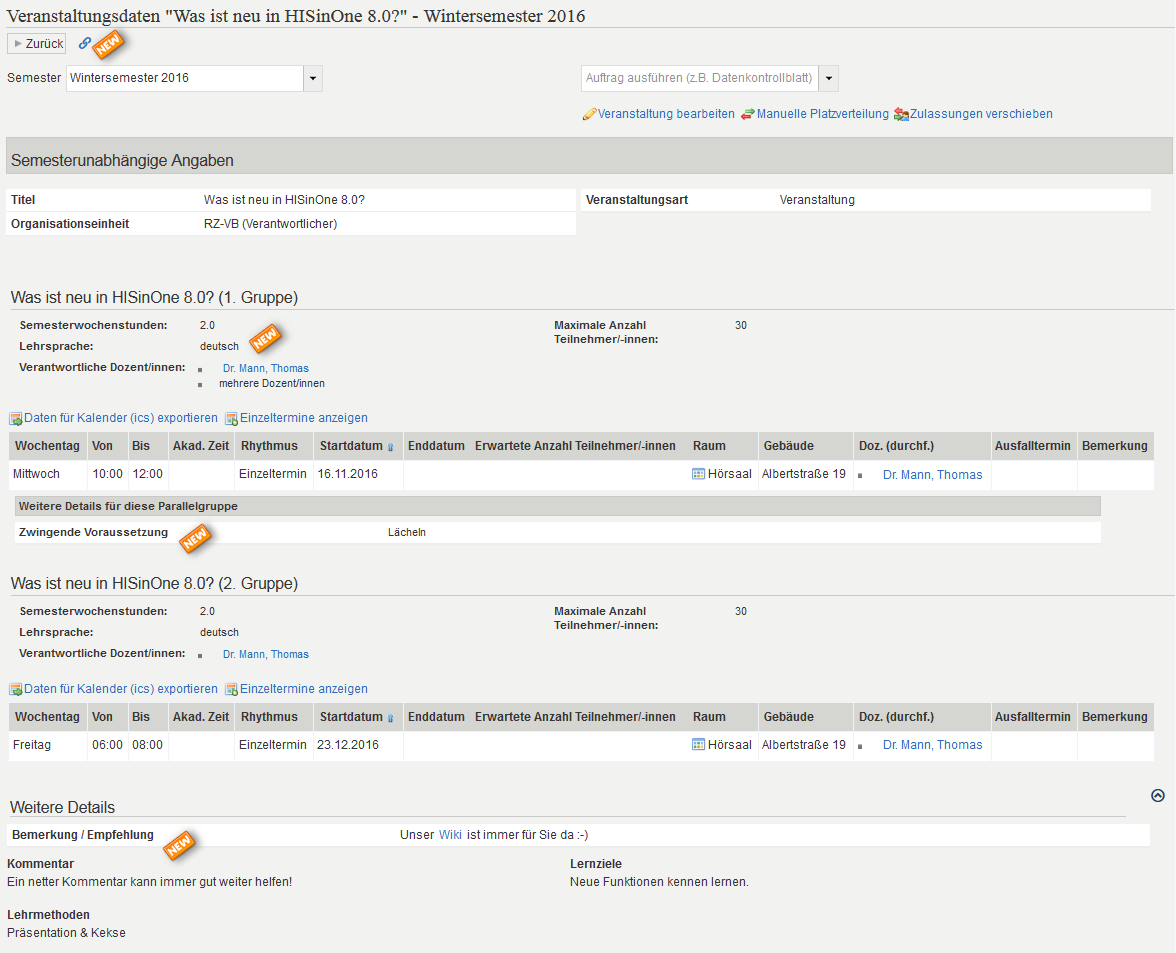1176x953 pixels.
Task: Click the Was ist neu in HISinOne 8.0? (2. Gruppe) heading
Action: click(x=154, y=583)
